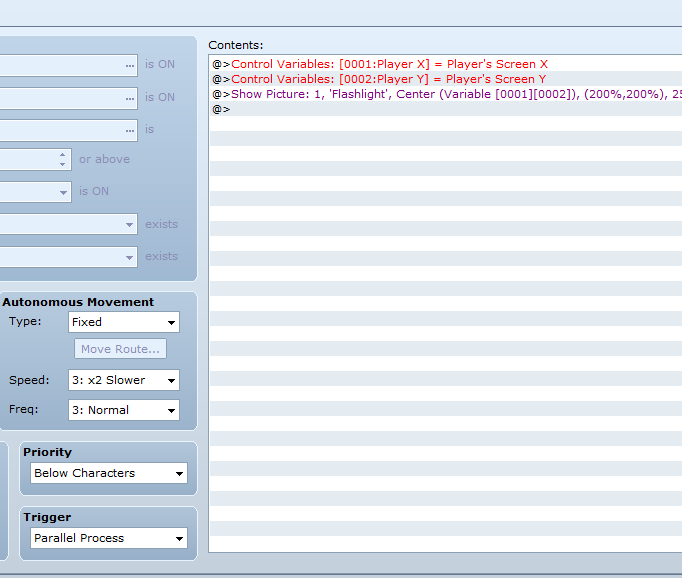Click the Move Route... button
Image resolution: width=682 pixels, height=578 pixels.
[x=120, y=349]
